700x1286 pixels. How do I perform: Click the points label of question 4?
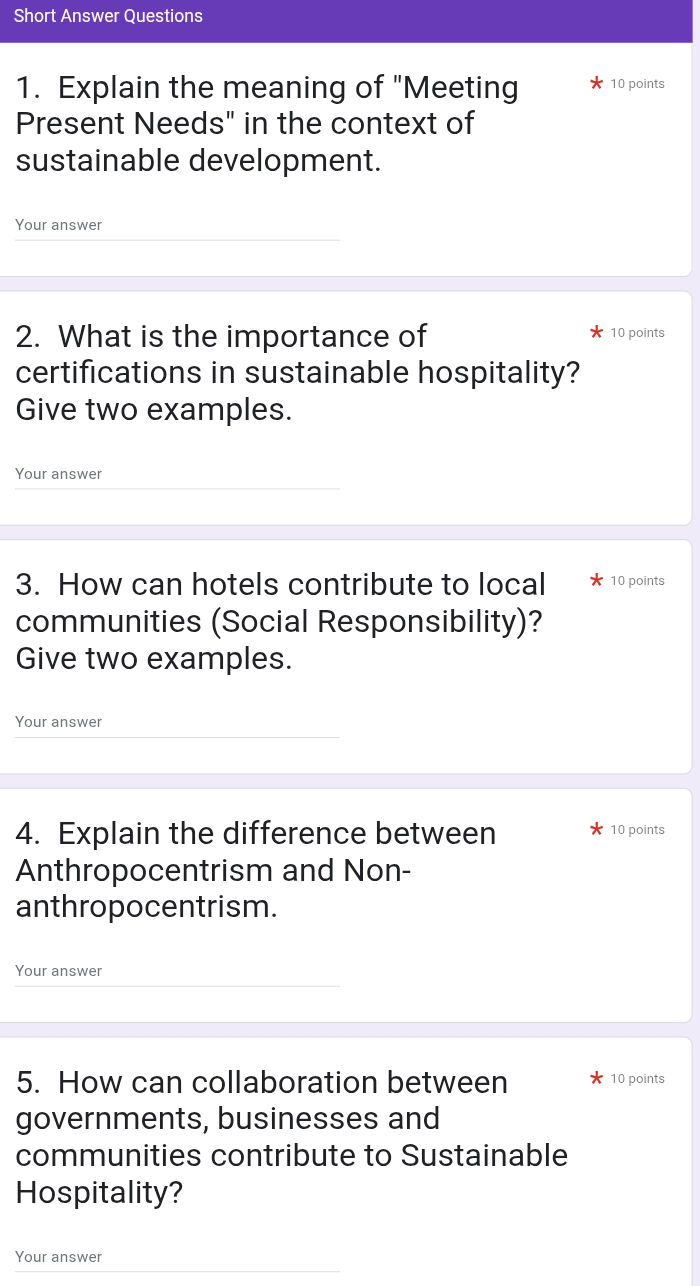(637, 830)
